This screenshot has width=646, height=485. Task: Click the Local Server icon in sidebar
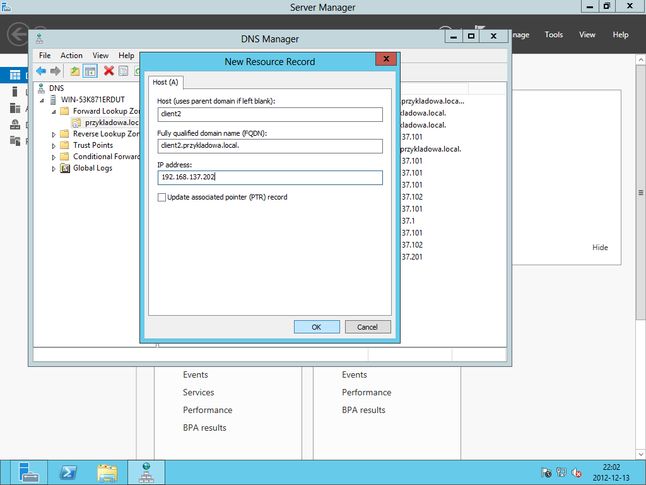[15, 91]
